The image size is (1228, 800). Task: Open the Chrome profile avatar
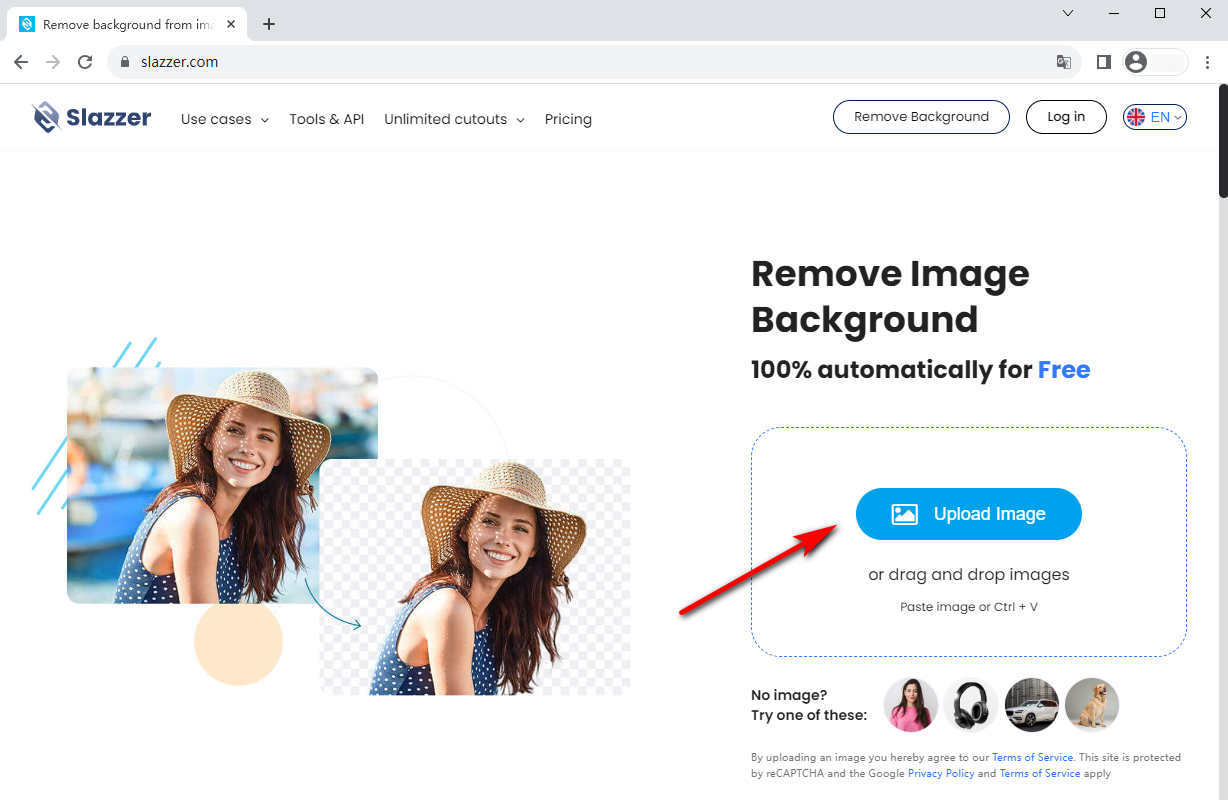pos(1136,62)
